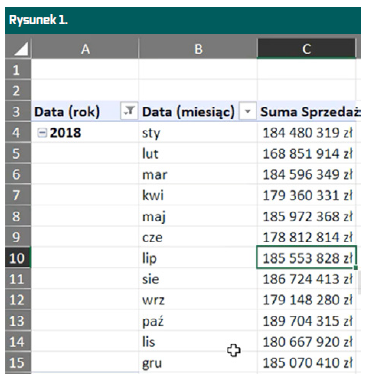Select the kwi month cell
Image resolution: width=366 pixels, height=380 pixels.
coord(198,195)
